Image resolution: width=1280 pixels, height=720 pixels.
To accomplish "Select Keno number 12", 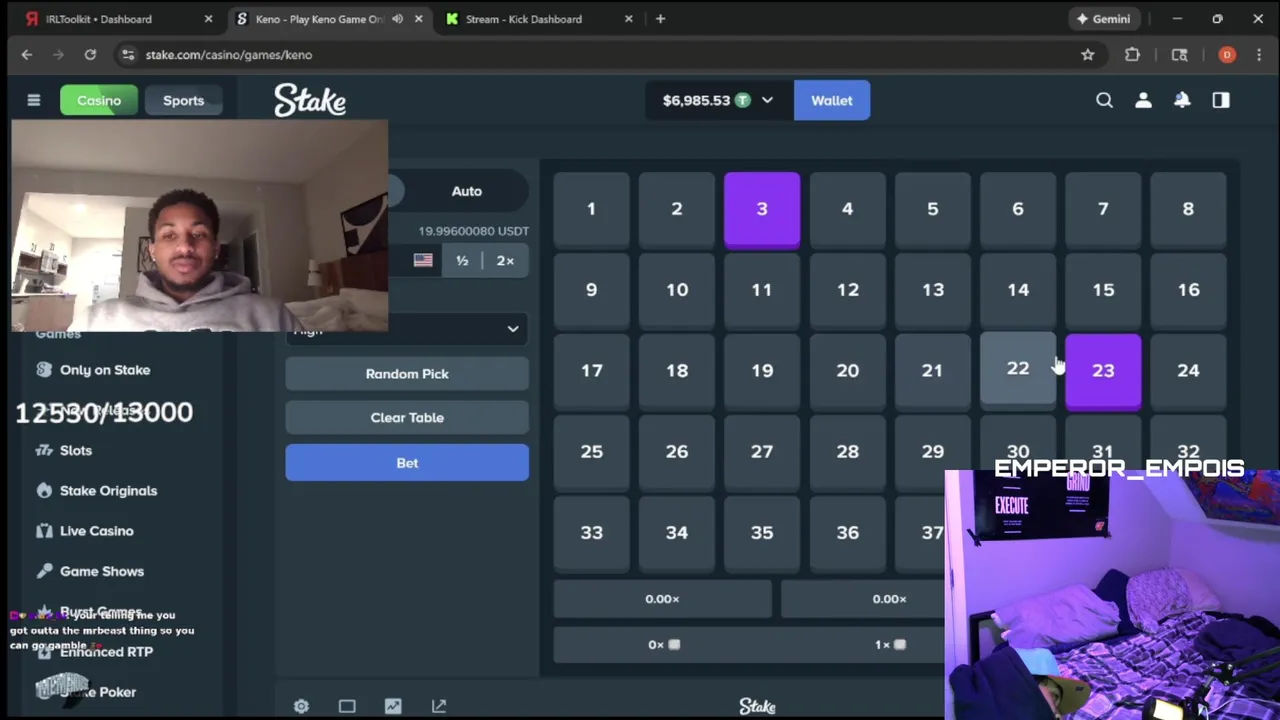I will 847,290.
